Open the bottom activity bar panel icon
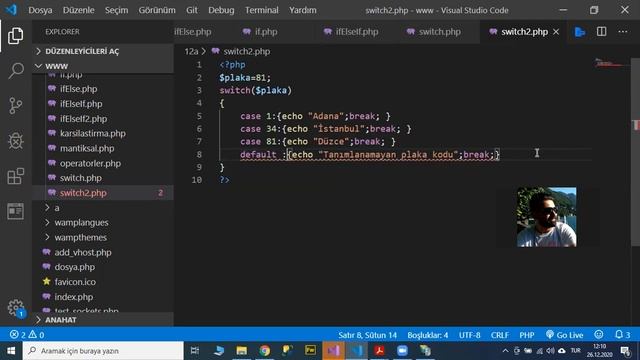This screenshot has height=360, width=640. pyautogui.click(x=16, y=211)
